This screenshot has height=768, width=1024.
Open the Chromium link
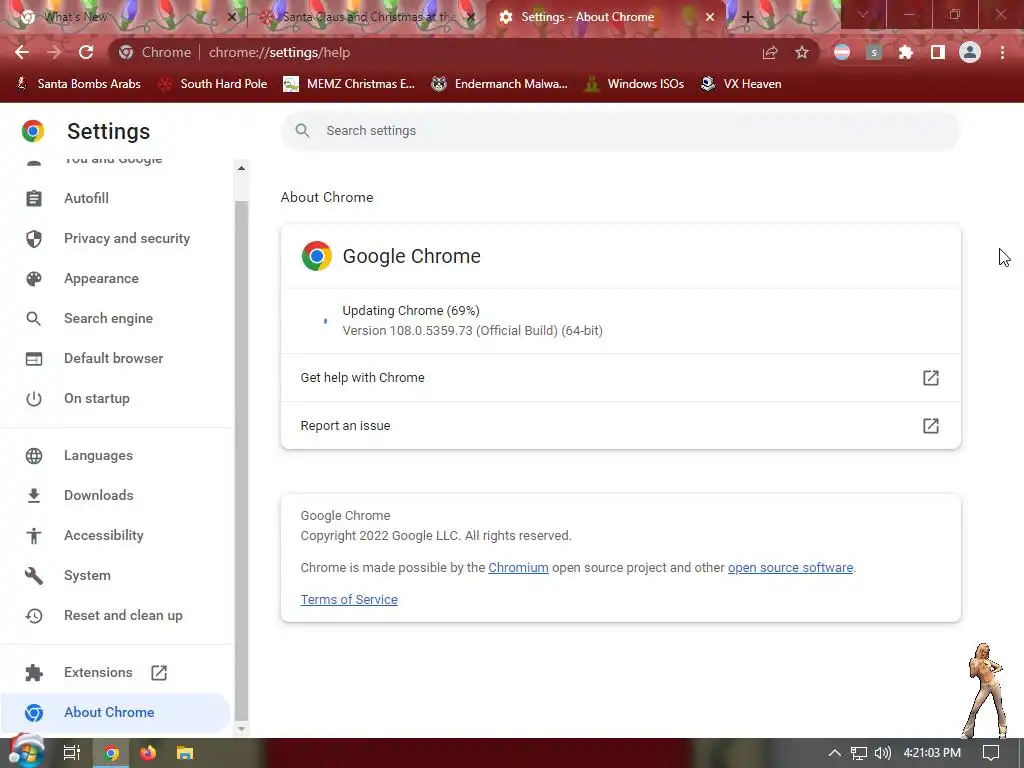pyautogui.click(x=518, y=568)
